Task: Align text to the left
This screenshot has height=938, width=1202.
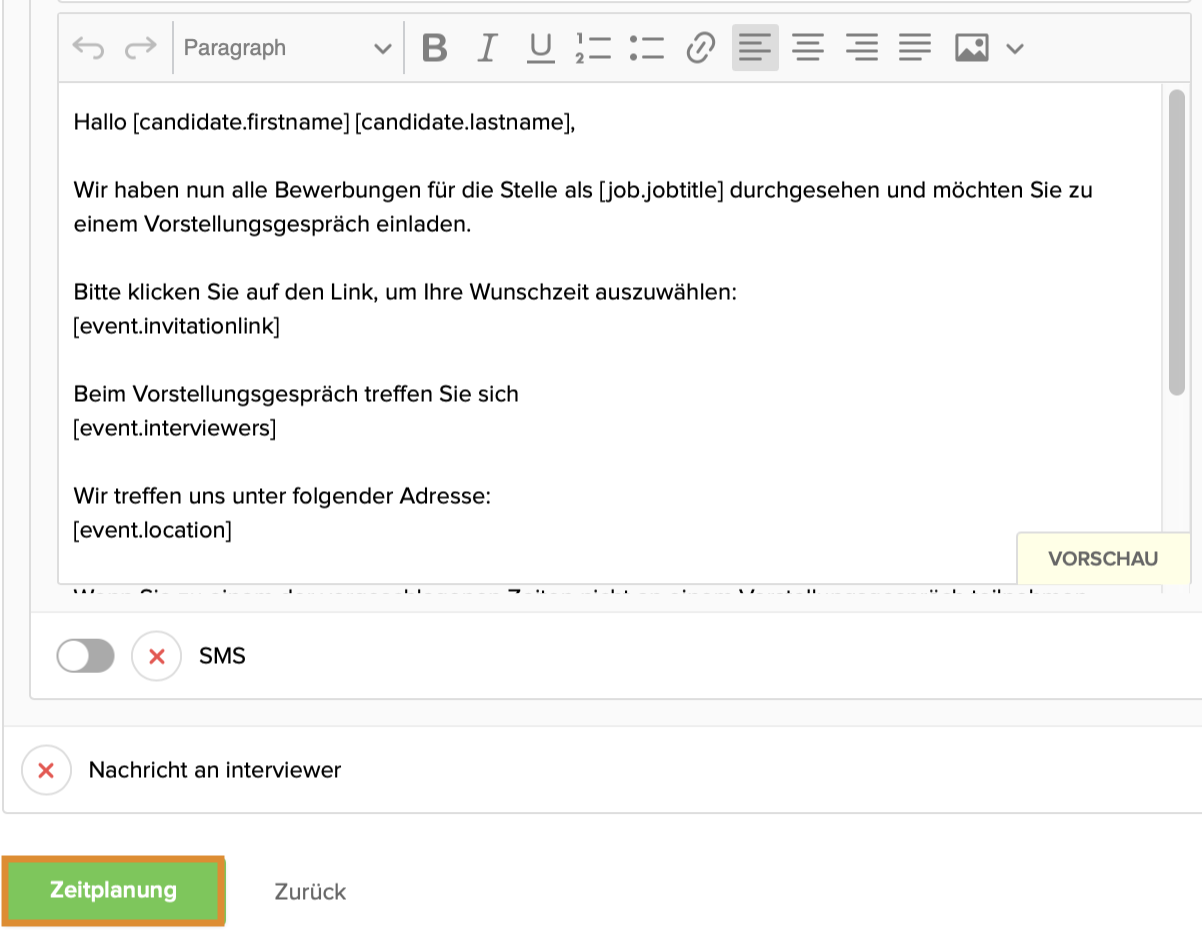Action: [755, 48]
